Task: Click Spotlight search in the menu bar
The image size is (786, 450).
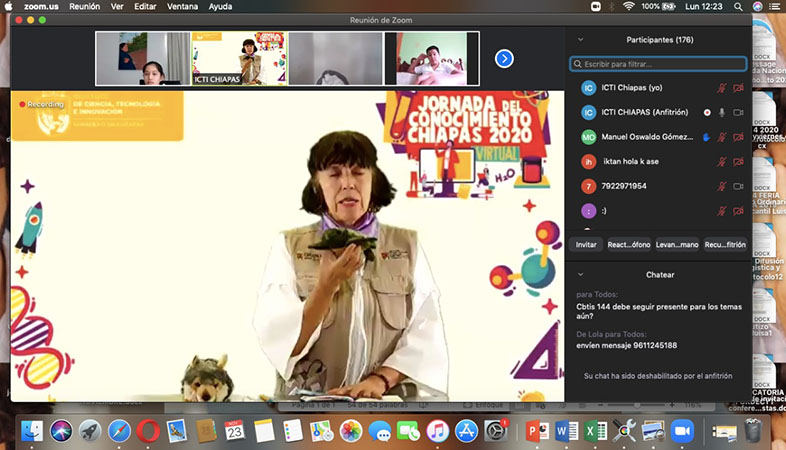Action: pyautogui.click(x=738, y=7)
